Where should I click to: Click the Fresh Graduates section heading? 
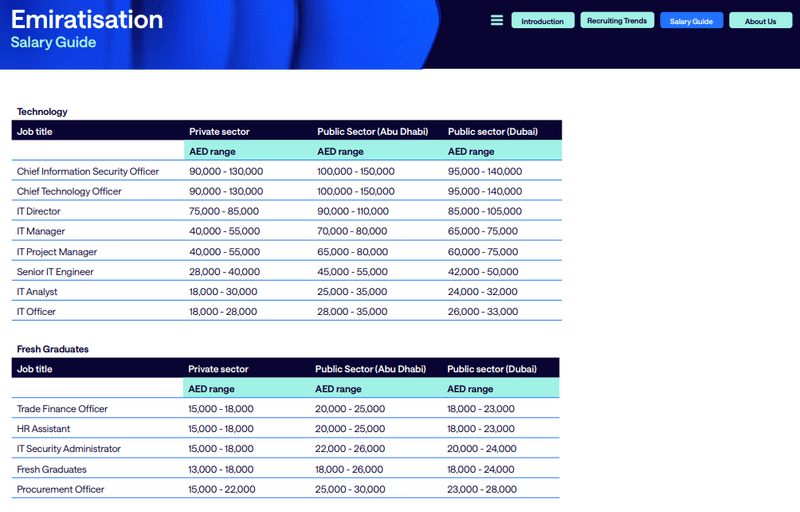[53, 349]
